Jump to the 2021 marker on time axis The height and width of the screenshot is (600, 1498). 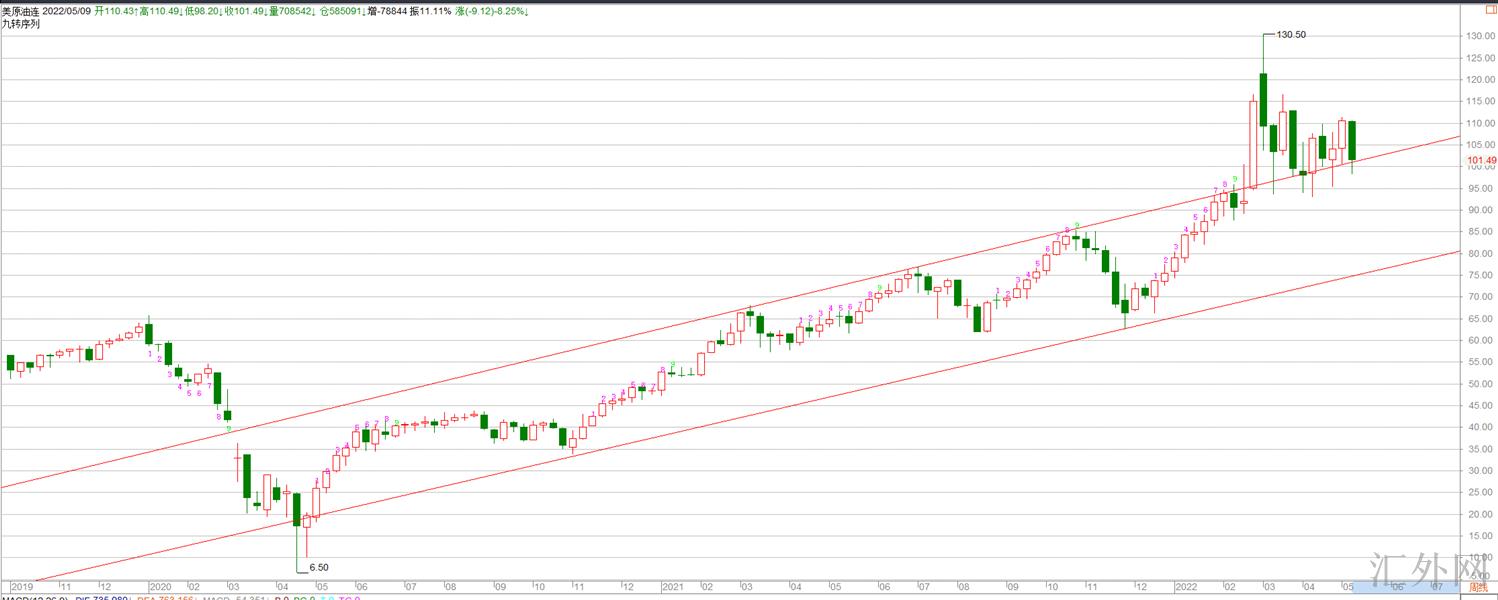point(673,587)
